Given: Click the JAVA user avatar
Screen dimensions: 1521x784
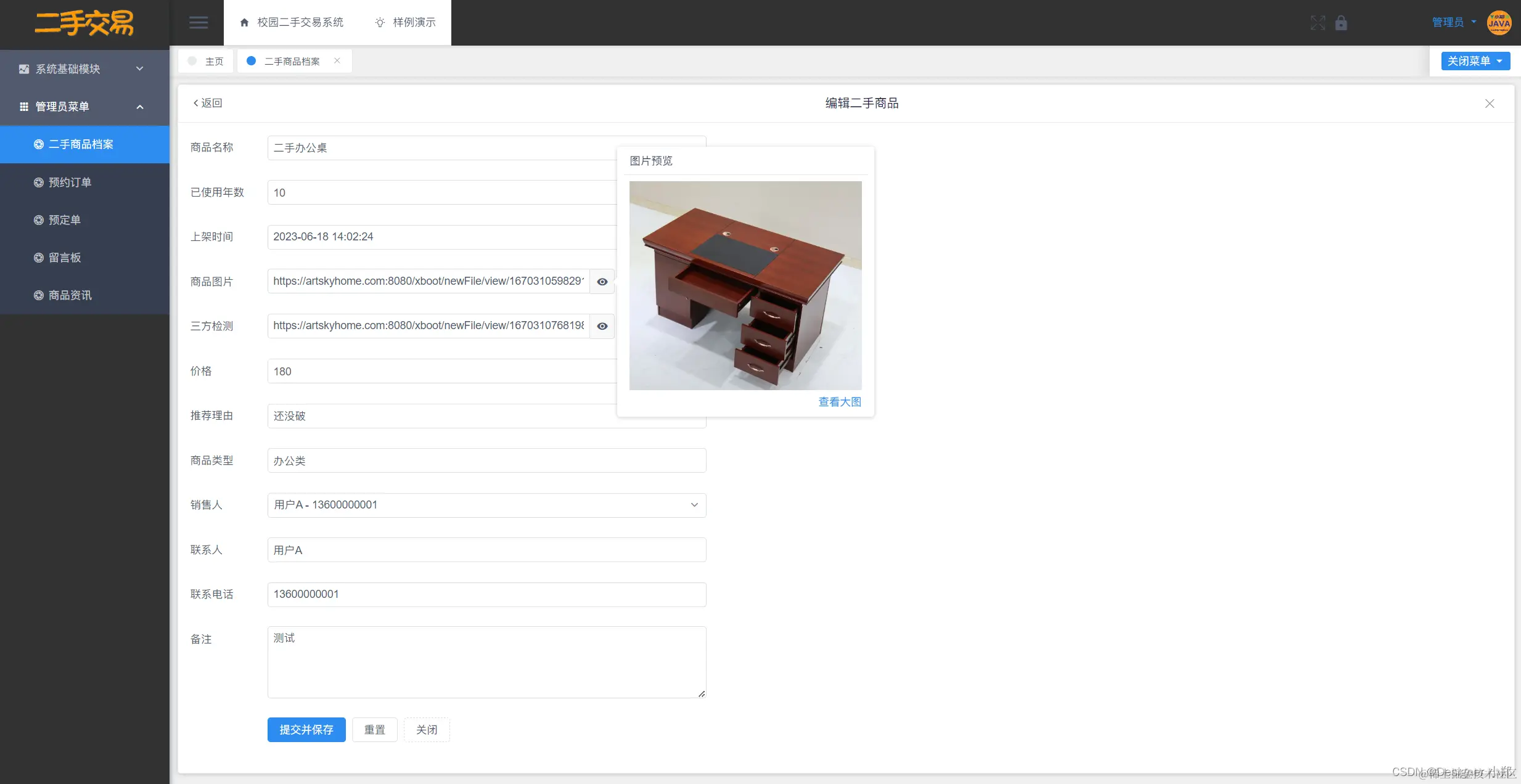Looking at the screenshot, I should point(1499,23).
